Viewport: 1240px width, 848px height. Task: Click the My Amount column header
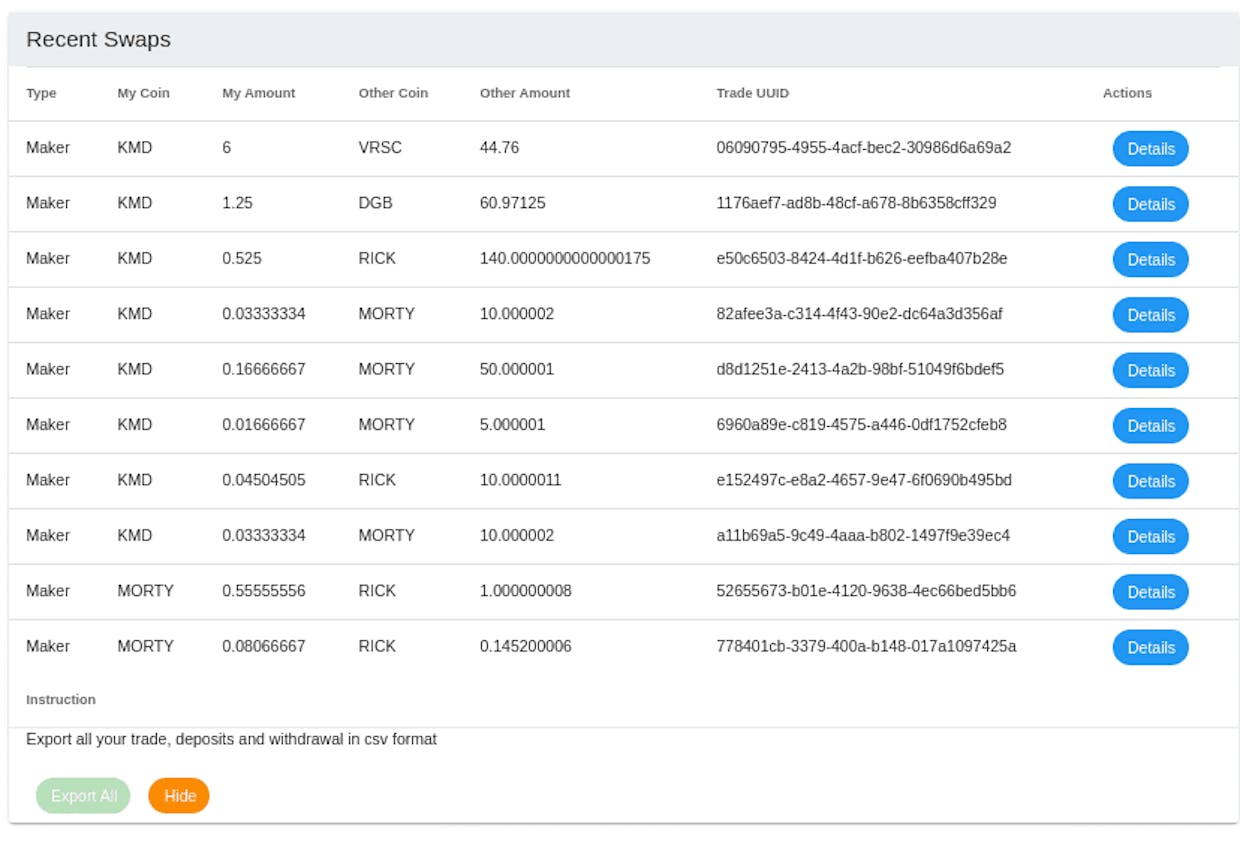tap(259, 93)
